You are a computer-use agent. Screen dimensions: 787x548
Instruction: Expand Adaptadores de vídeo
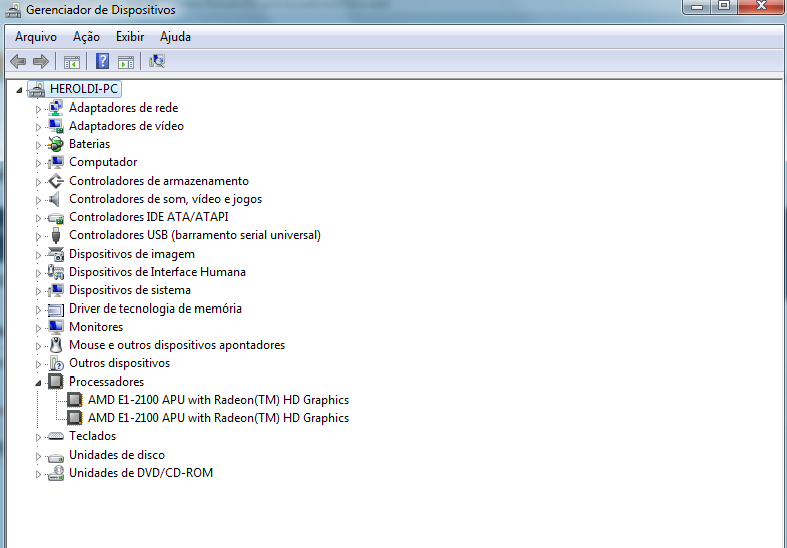click(38, 127)
